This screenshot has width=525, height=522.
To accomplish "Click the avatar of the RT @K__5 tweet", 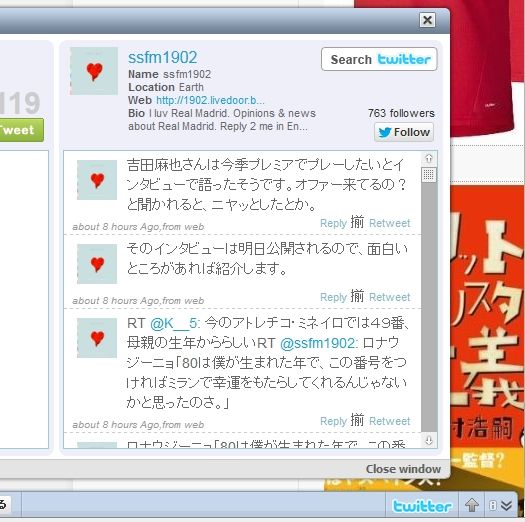I will 97,338.
